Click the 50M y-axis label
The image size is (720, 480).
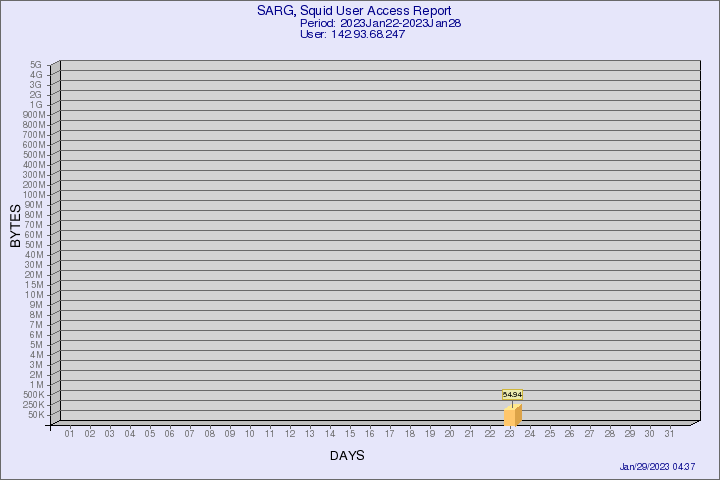(34, 245)
